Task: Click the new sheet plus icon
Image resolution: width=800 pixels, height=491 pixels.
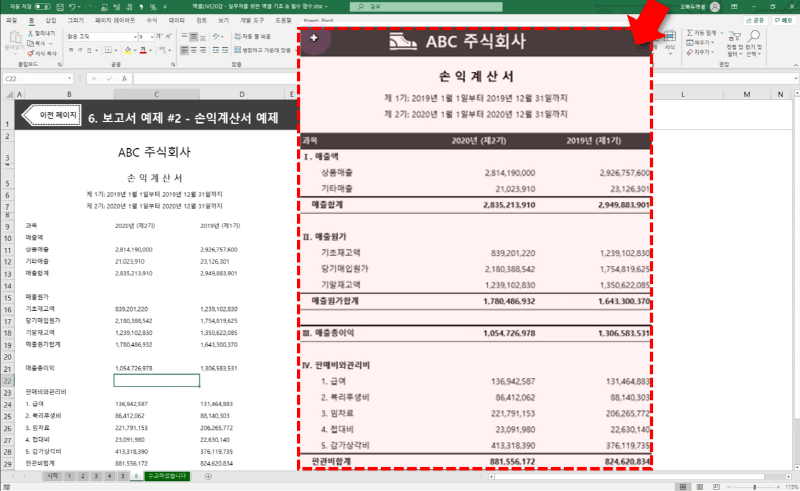Action: click(208, 476)
